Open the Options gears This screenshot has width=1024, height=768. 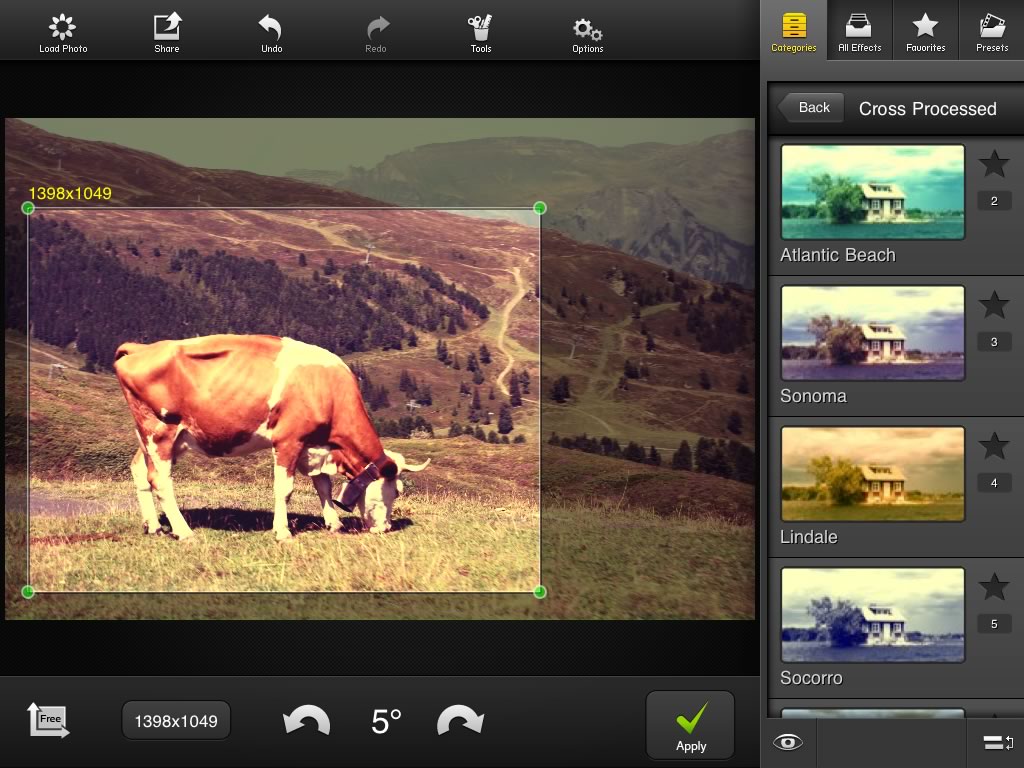(x=587, y=33)
